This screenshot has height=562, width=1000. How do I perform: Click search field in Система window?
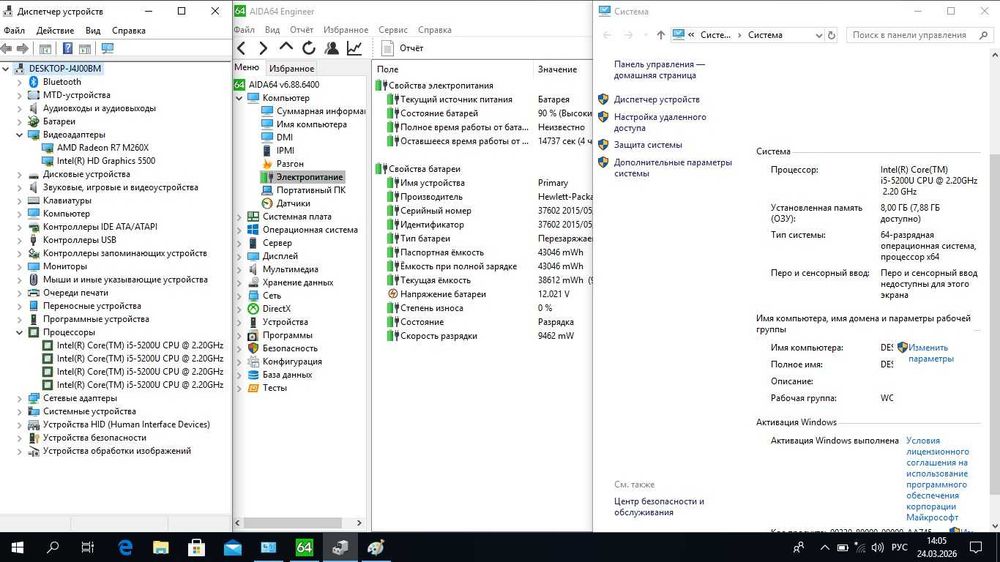click(x=919, y=35)
